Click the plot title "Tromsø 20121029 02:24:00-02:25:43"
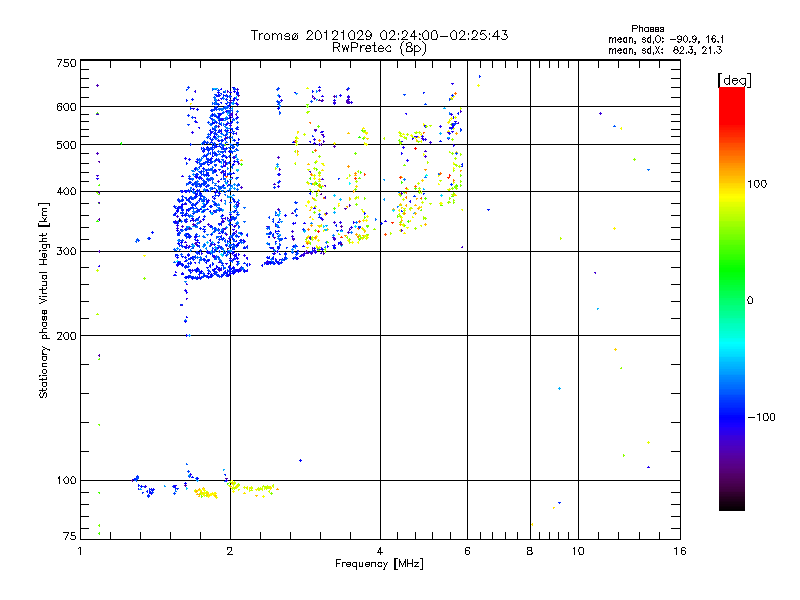Viewport: 800px width, 600px height. point(379,35)
